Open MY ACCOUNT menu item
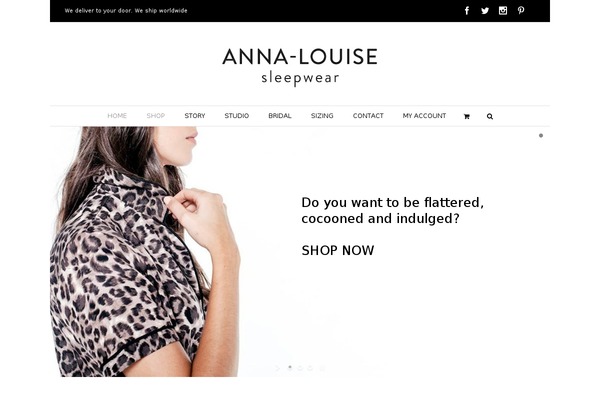This screenshot has height=400, width=600. pos(424,116)
